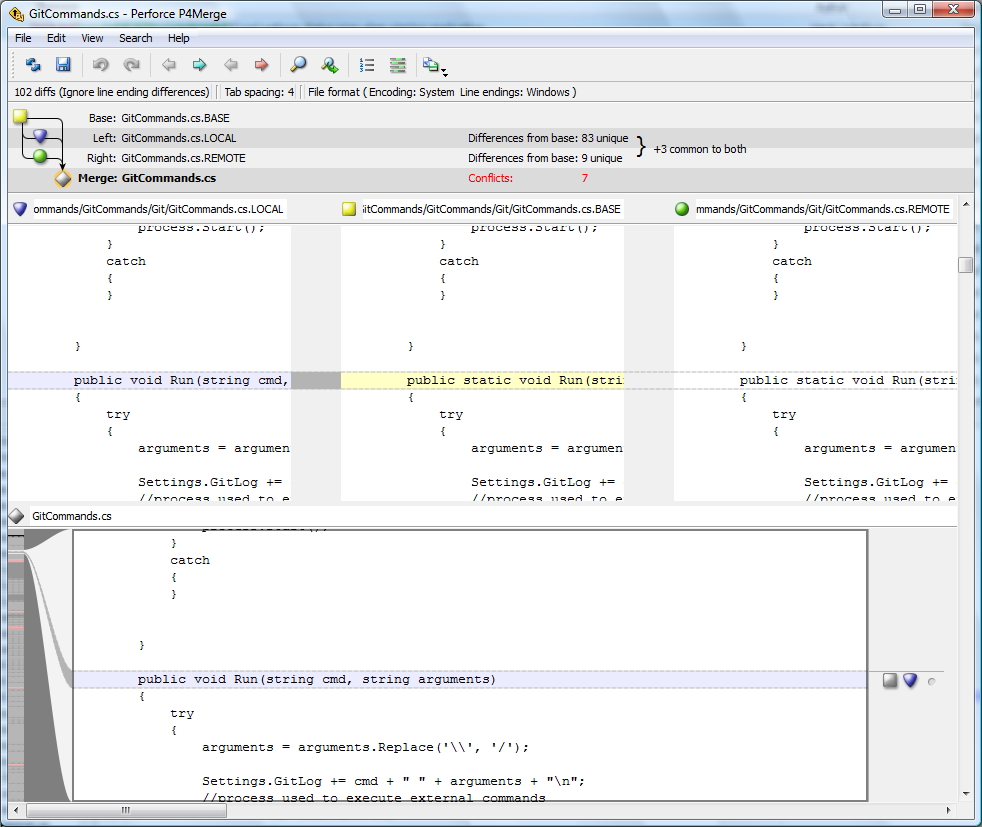Open the Help menu
This screenshot has height=827, width=982.
tap(178, 38)
